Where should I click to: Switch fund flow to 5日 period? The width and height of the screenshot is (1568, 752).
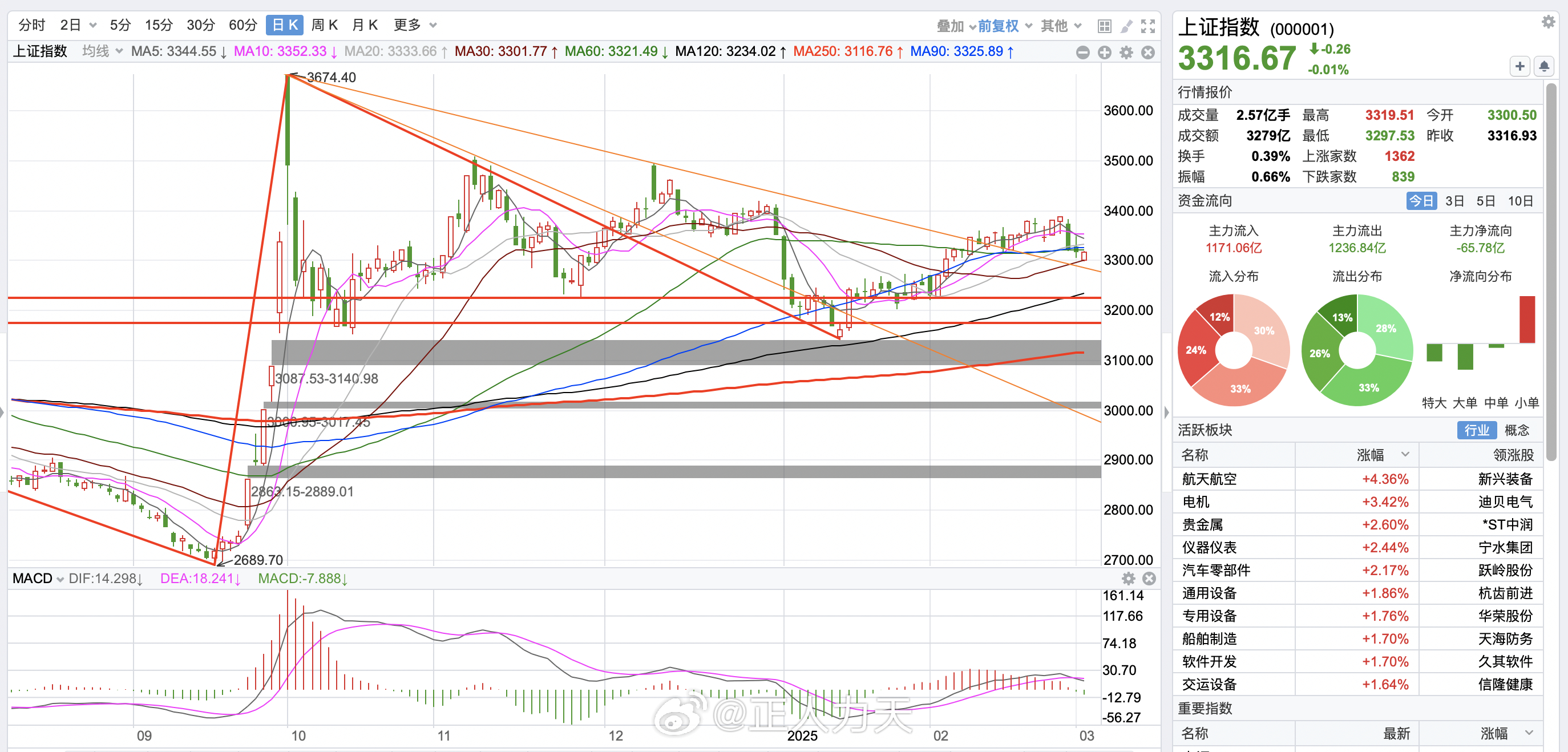click(x=1485, y=201)
